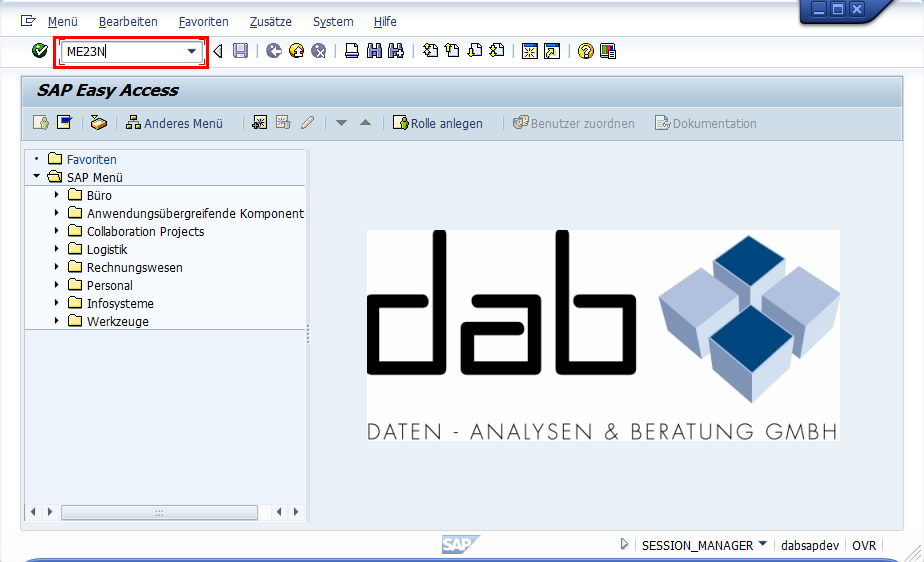Screen dimensions: 924x562
Task: Click the Cancel X icon
Action: tap(319, 51)
